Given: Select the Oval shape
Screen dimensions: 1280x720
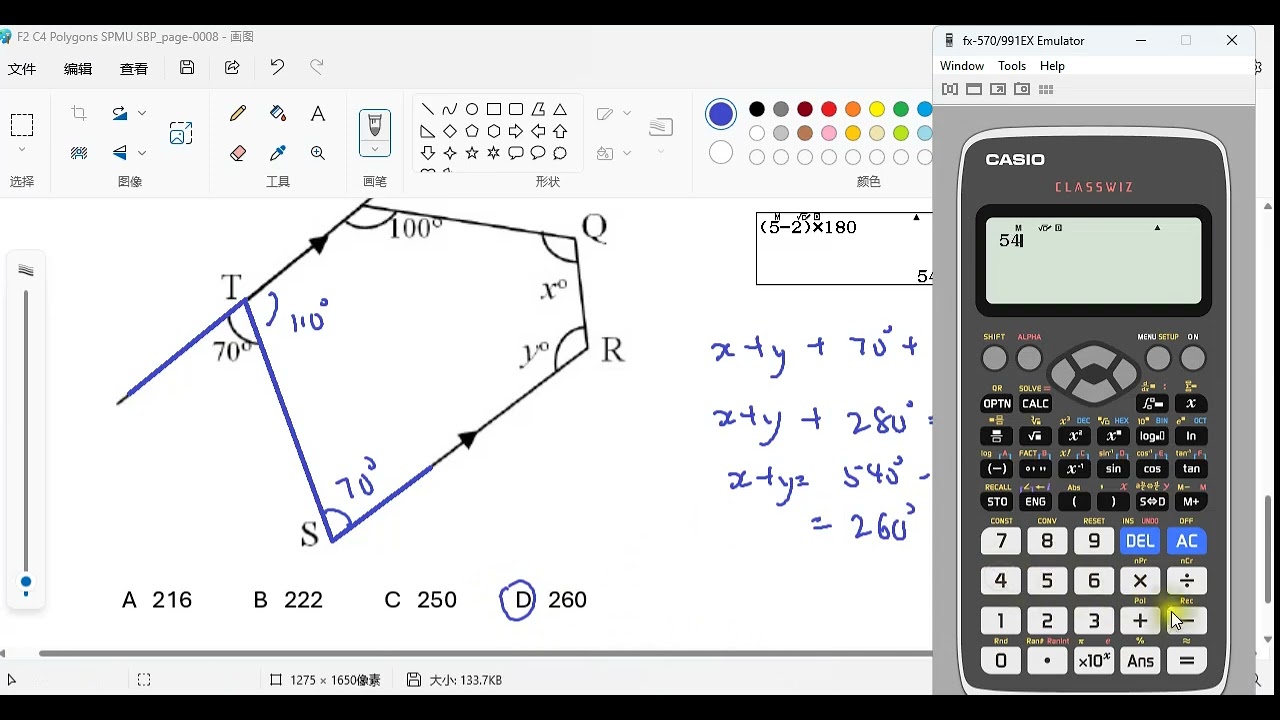Looking at the screenshot, I should click(472, 109).
